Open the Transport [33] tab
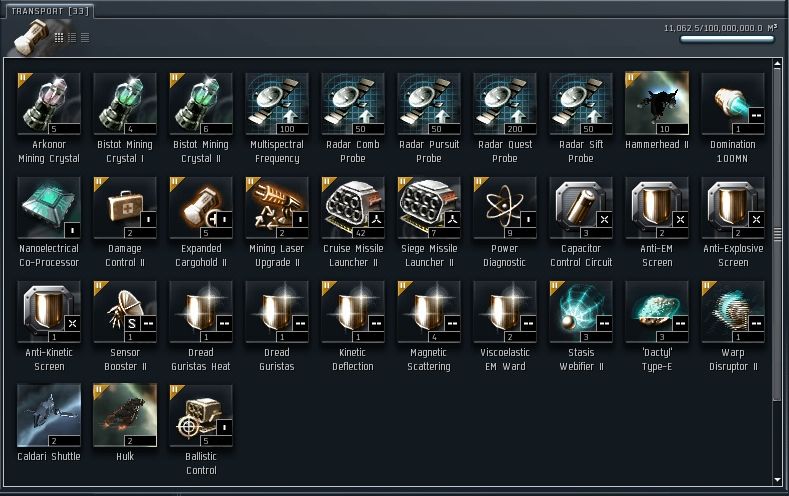This screenshot has width=789, height=496. point(50,11)
